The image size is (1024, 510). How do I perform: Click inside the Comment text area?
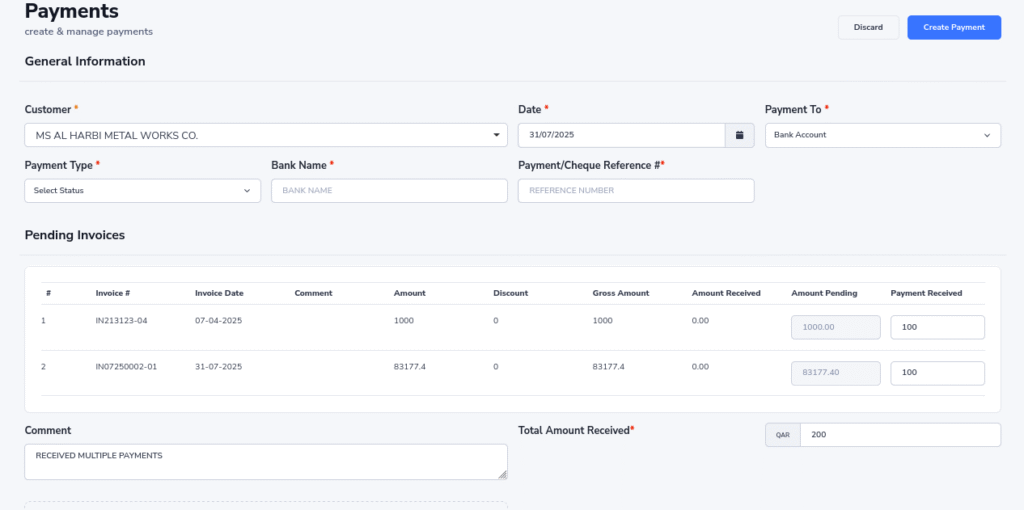pos(265,462)
